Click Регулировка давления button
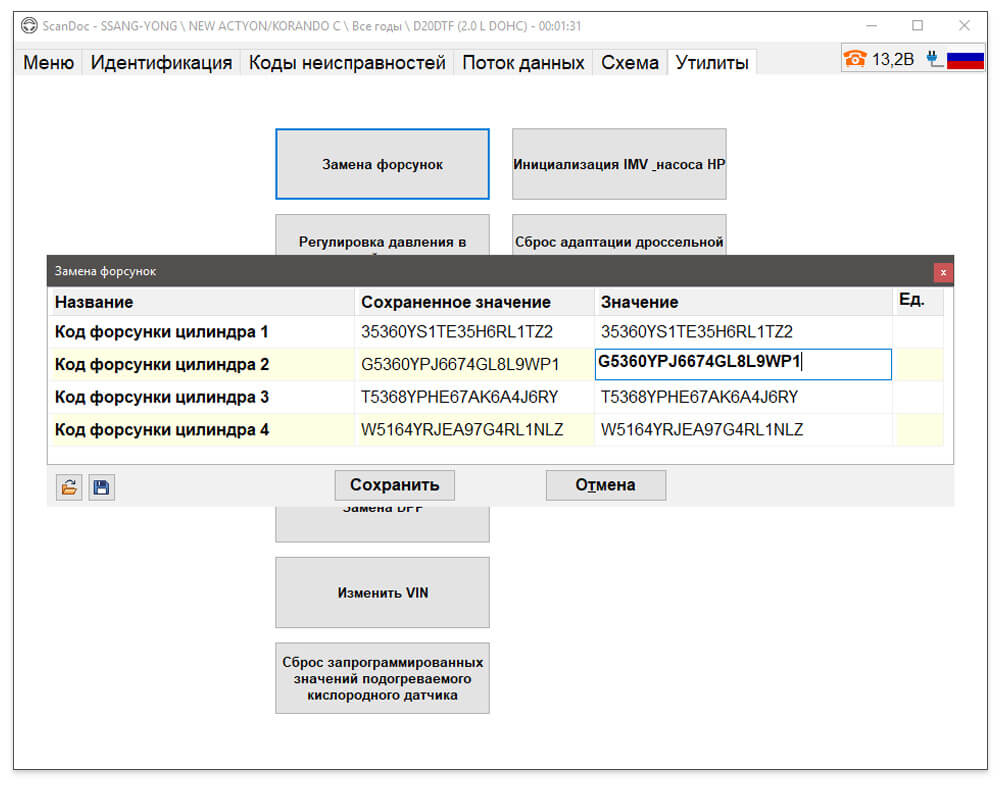The image size is (1000, 786). click(x=383, y=236)
